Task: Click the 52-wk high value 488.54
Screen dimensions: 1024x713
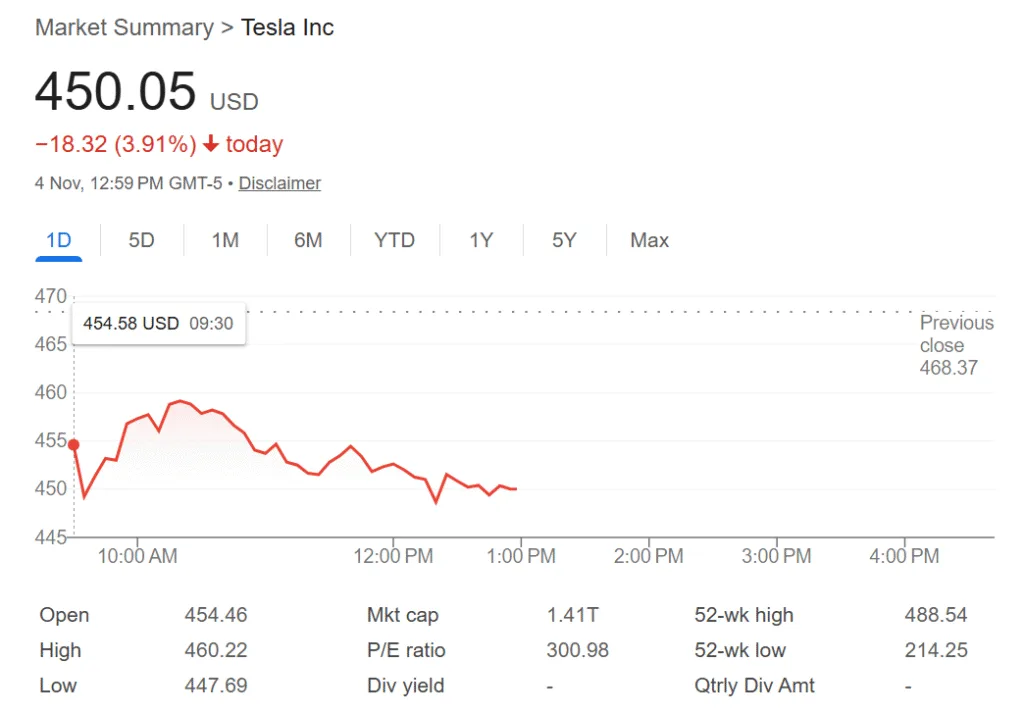Action: (x=936, y=615)
